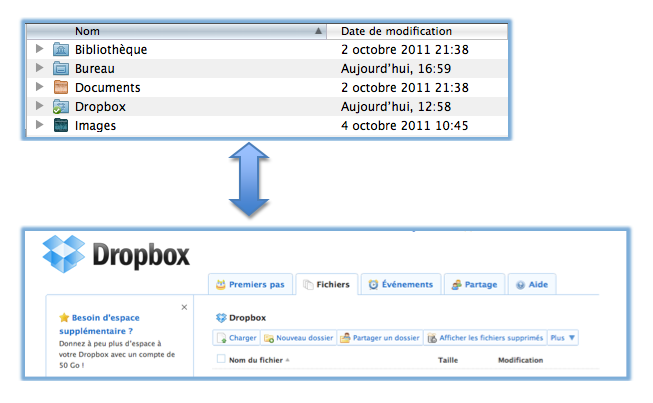Open 'Besoin d'espace supplémentaire ?' link
Image resolution: width=653 pixels, height=403 pixels.
click(99, 324)
